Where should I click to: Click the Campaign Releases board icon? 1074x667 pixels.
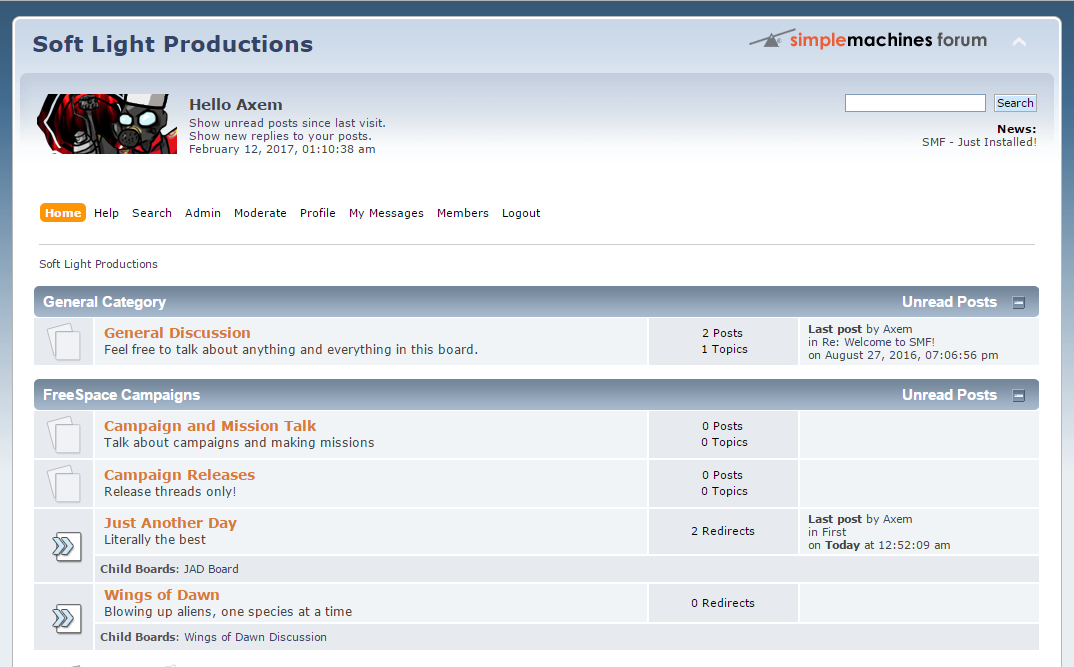click(x=64, y=483)
